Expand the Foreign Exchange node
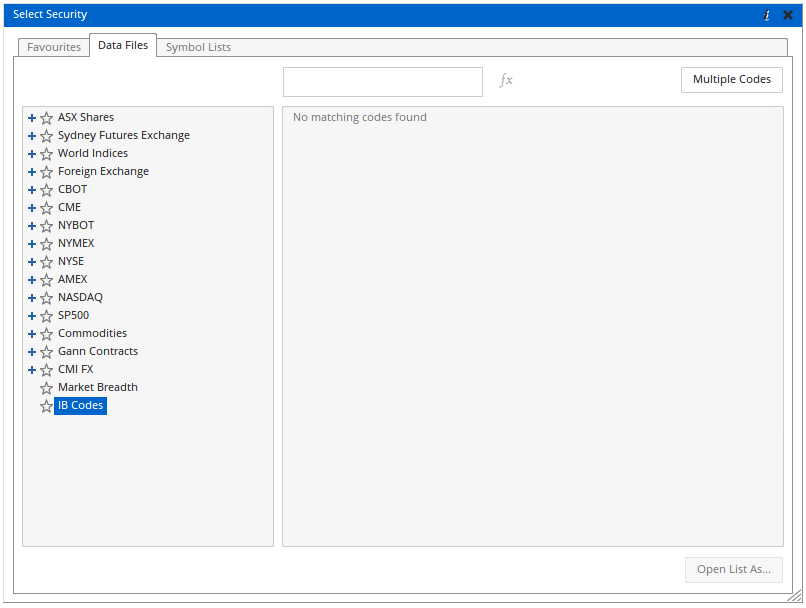The width and height of the screenshot is (806, 608). 32,172
